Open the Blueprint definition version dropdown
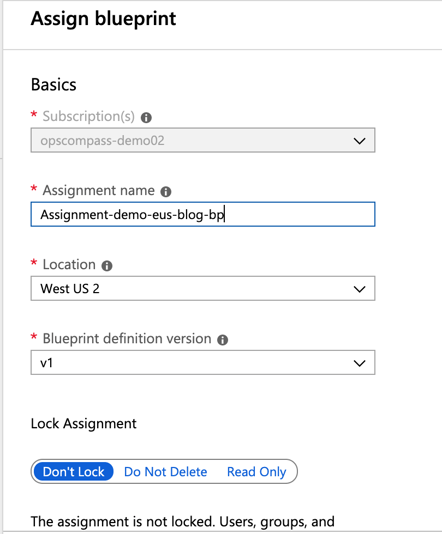Screen dimensions: 442x534 point(203,363)
